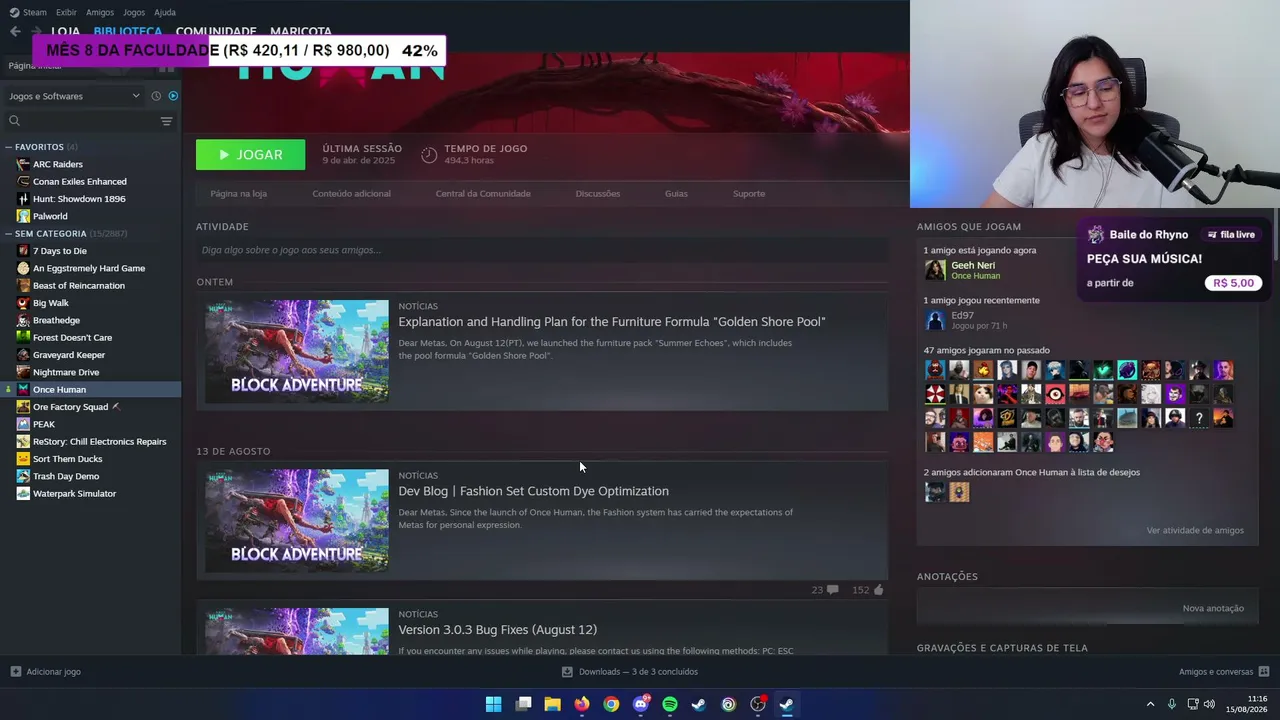Show hidden system tray icons chevron
The height and width of the screenshot is (720, 1280).
pyautogui.click(x=1150, y=704)
